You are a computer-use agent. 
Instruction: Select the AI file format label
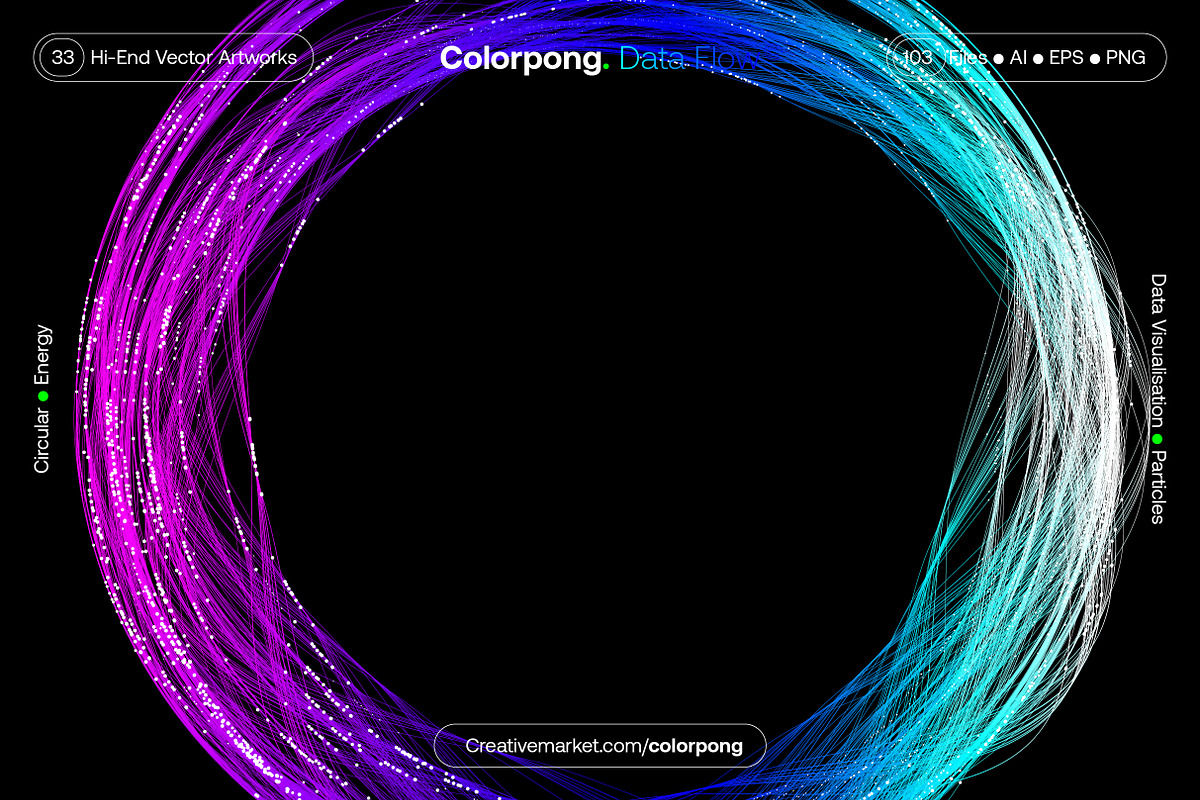pyautogui.click(x=1019, y=58)
